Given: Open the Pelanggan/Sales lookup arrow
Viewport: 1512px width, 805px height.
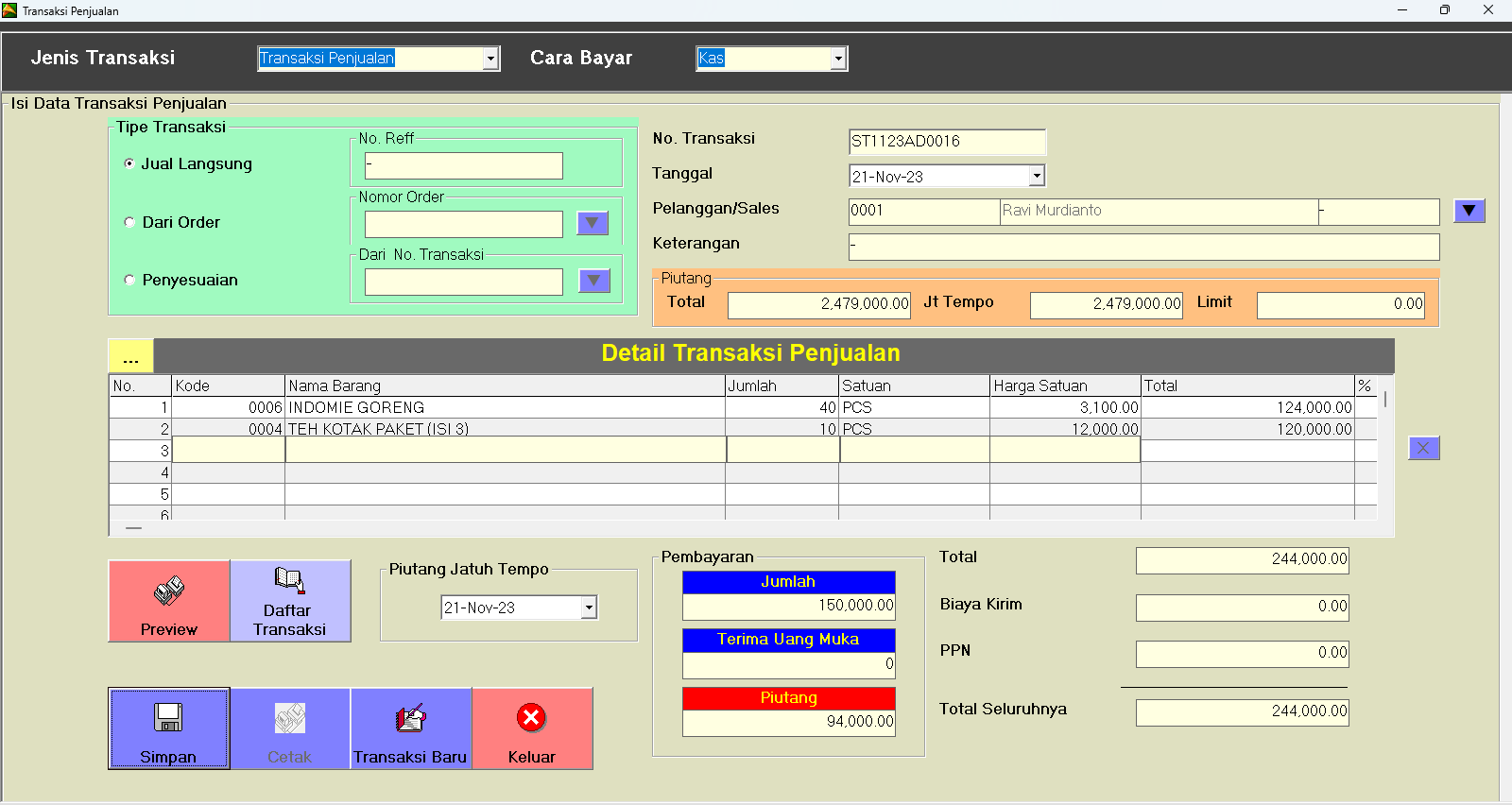Looking at the screenshot, I should pos(1469,211).
